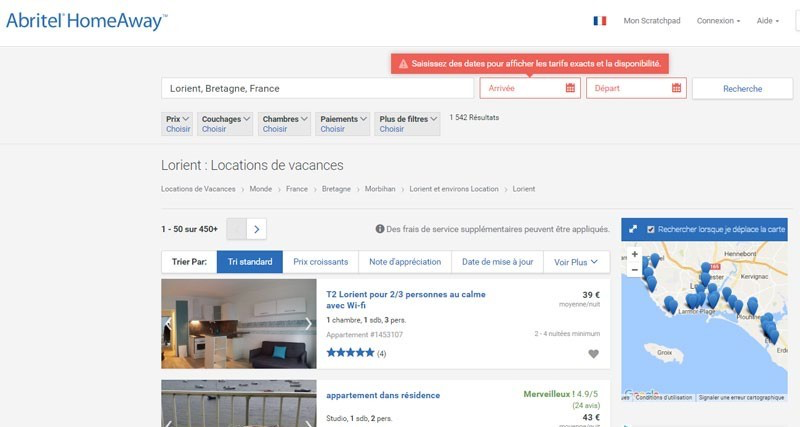Viewport: 800px width, 427px height.
Task: Go to 'Locations de Vacances' breadcrumb
Action: tap(198, 189)
